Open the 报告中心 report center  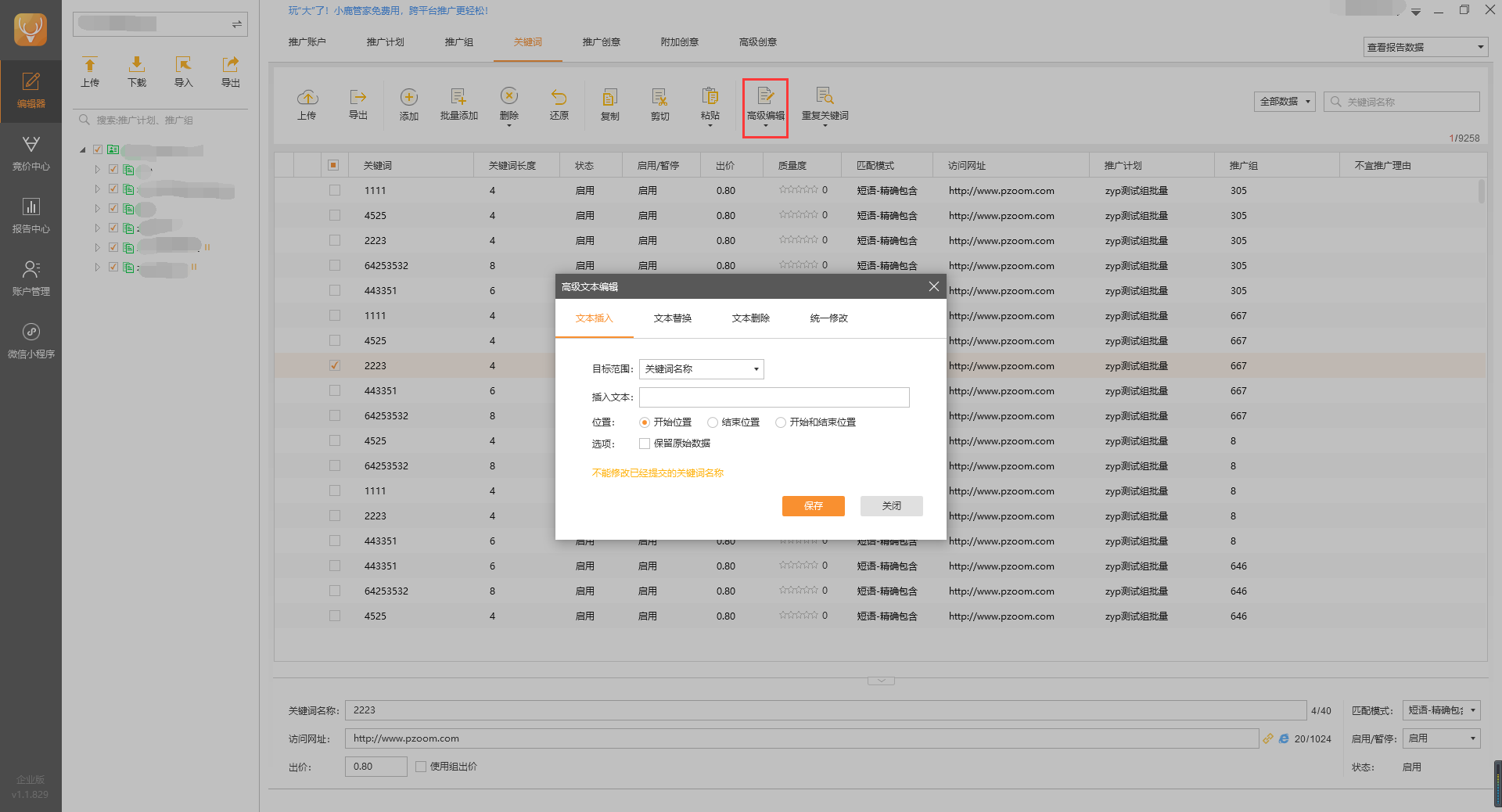[x=31, y=216]
